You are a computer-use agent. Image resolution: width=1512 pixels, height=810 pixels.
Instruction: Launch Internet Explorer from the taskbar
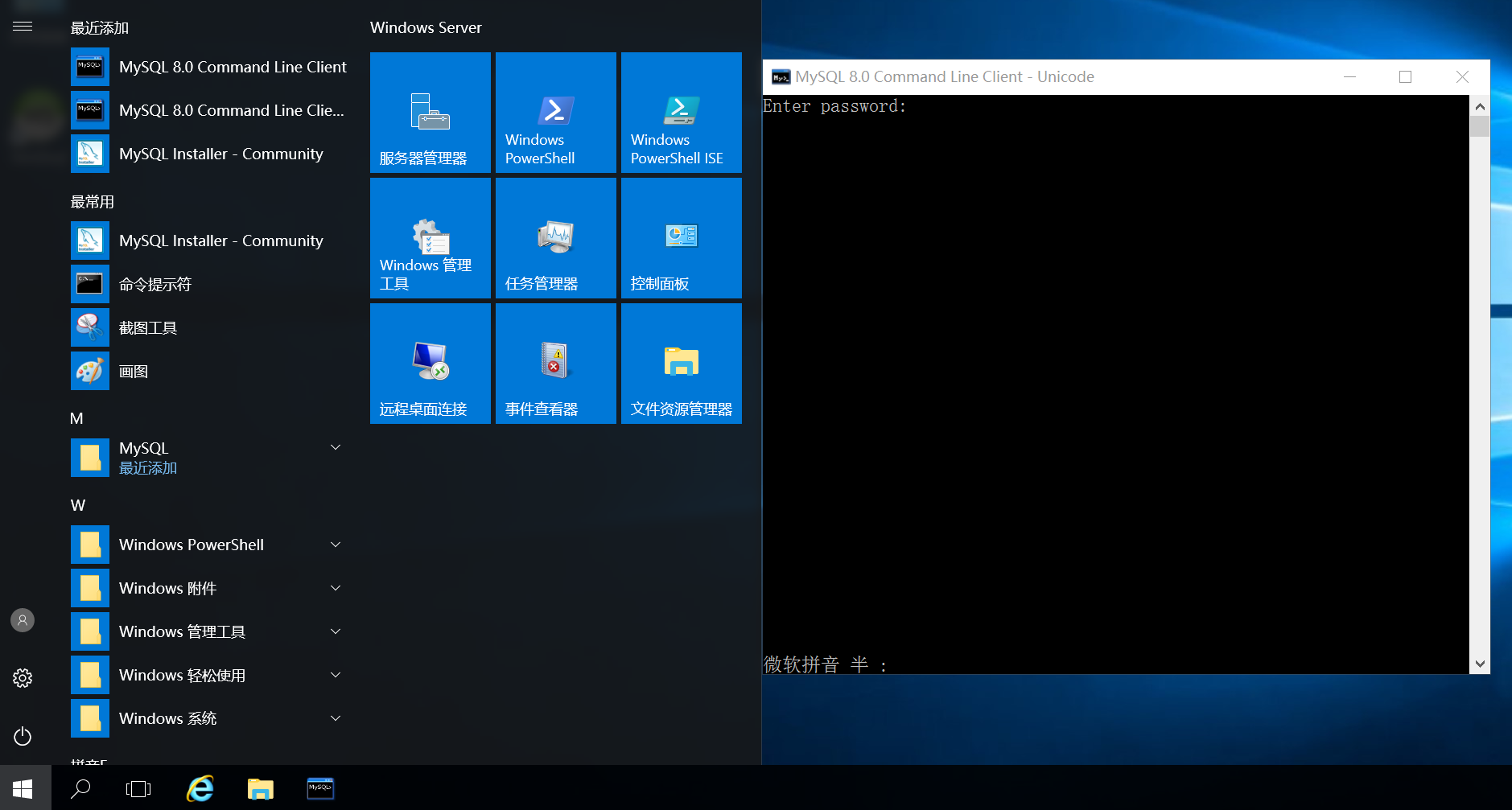point(200,788)
